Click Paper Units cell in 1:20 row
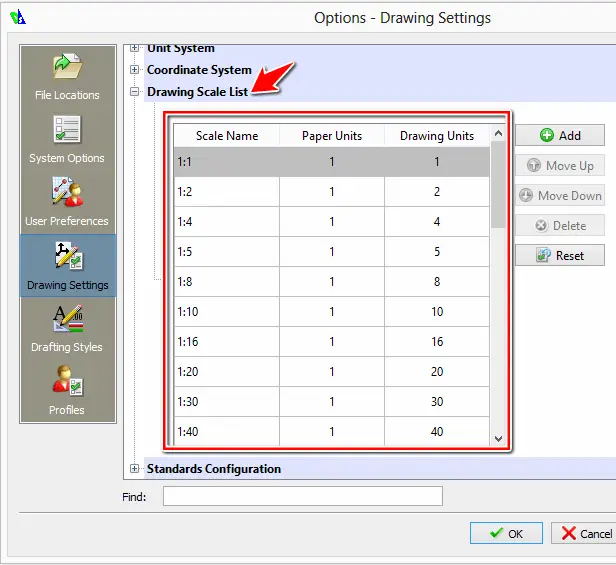Image resolution: width=616 pixels, height=565 pixels. pyautogui.click(x=332, y=372)
